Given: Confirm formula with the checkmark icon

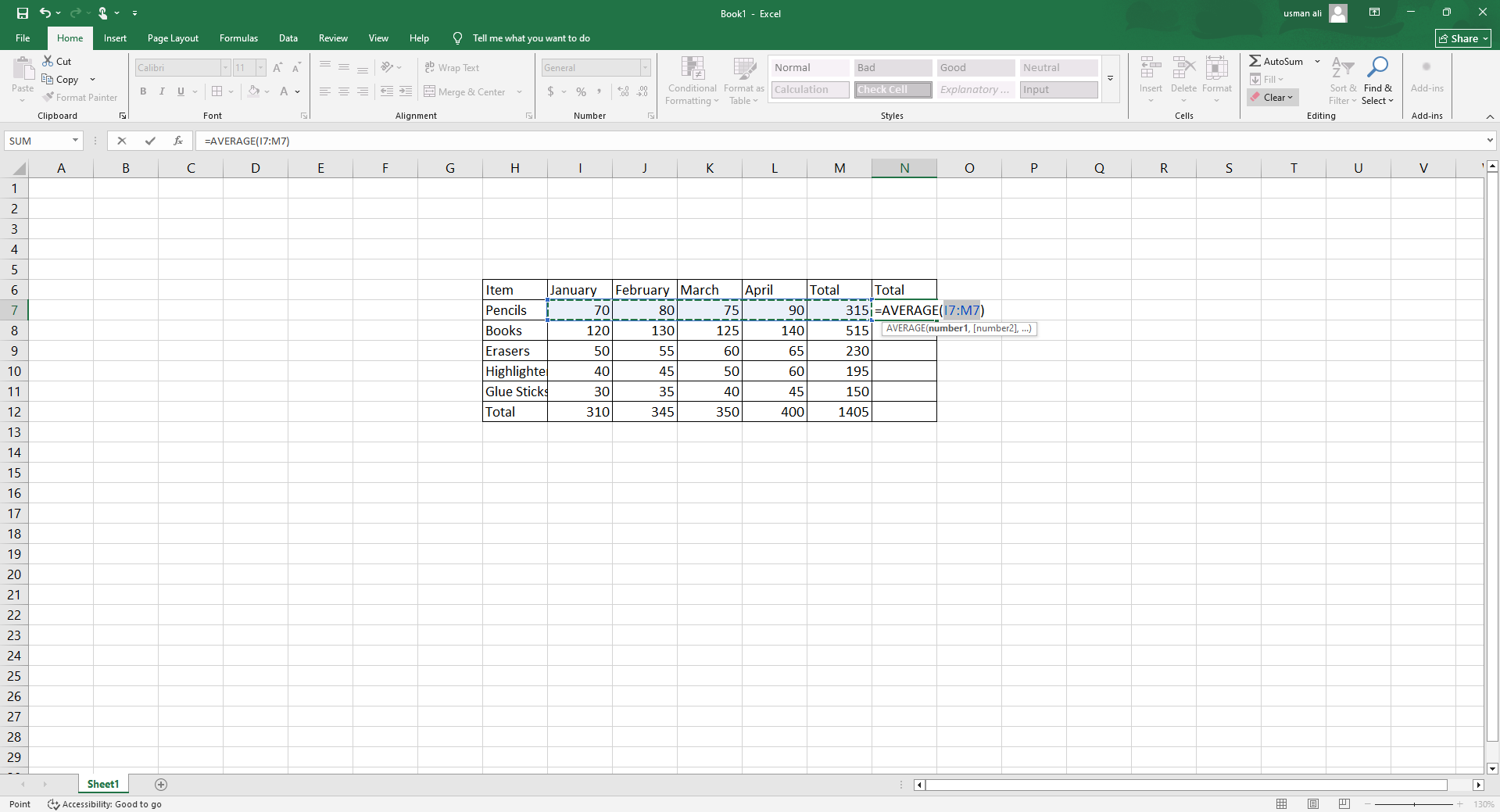Looking at the screenshot, I should [150, 141].
